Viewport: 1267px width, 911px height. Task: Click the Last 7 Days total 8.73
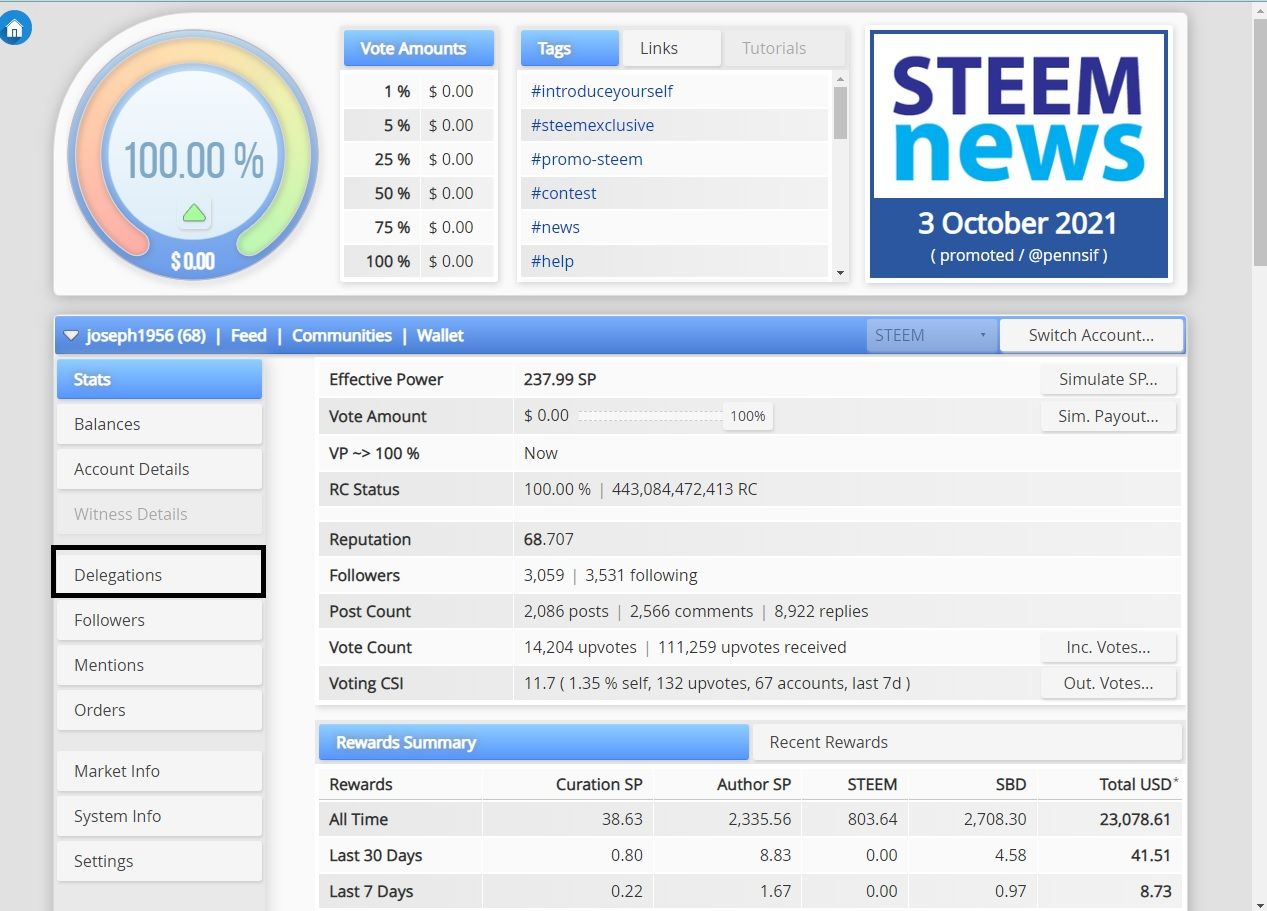click(x=1155, y=891)
